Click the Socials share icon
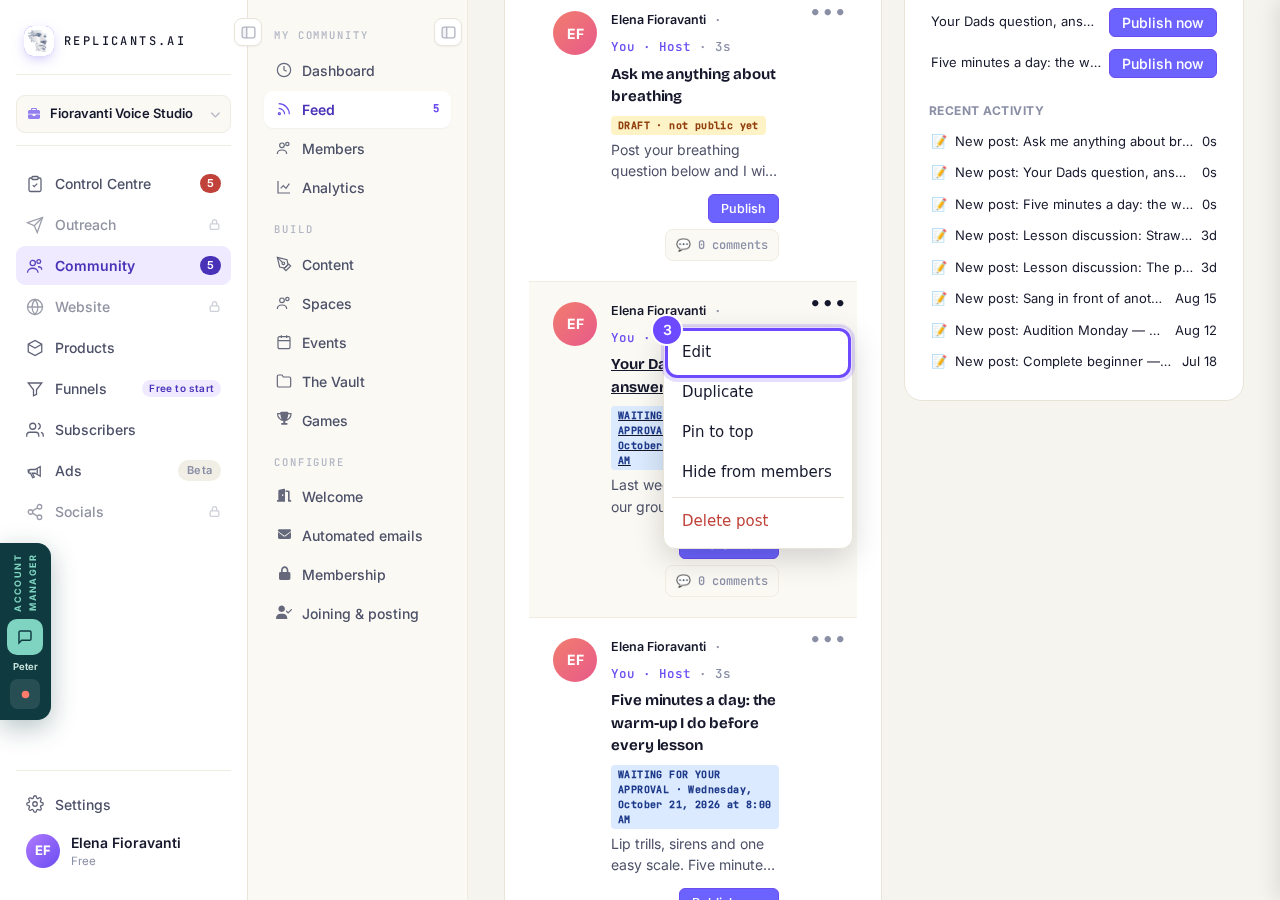 click(35, 512)
